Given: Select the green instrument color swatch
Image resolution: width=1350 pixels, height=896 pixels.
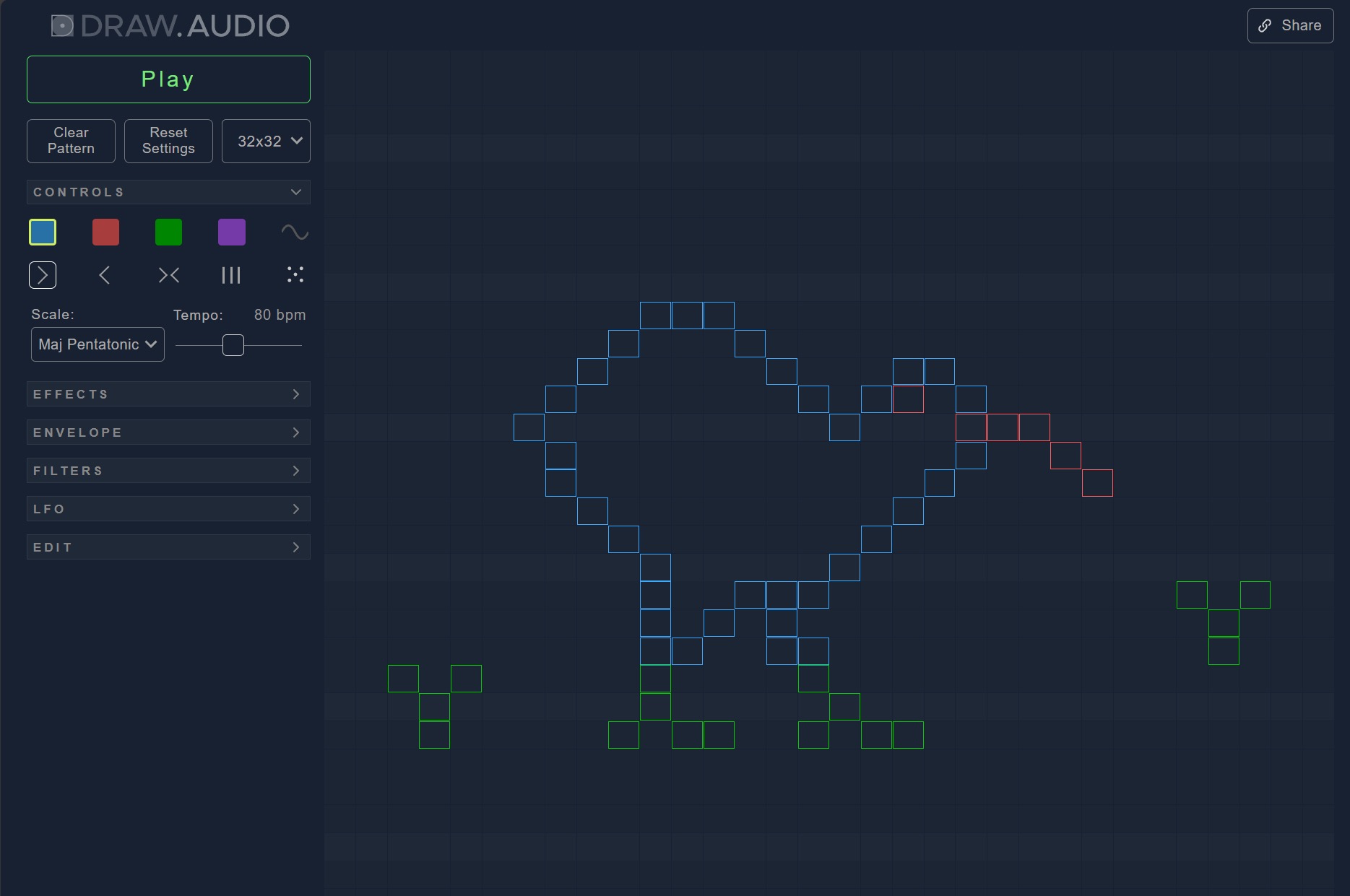Looking at the screenshot, I should (168, 232).
